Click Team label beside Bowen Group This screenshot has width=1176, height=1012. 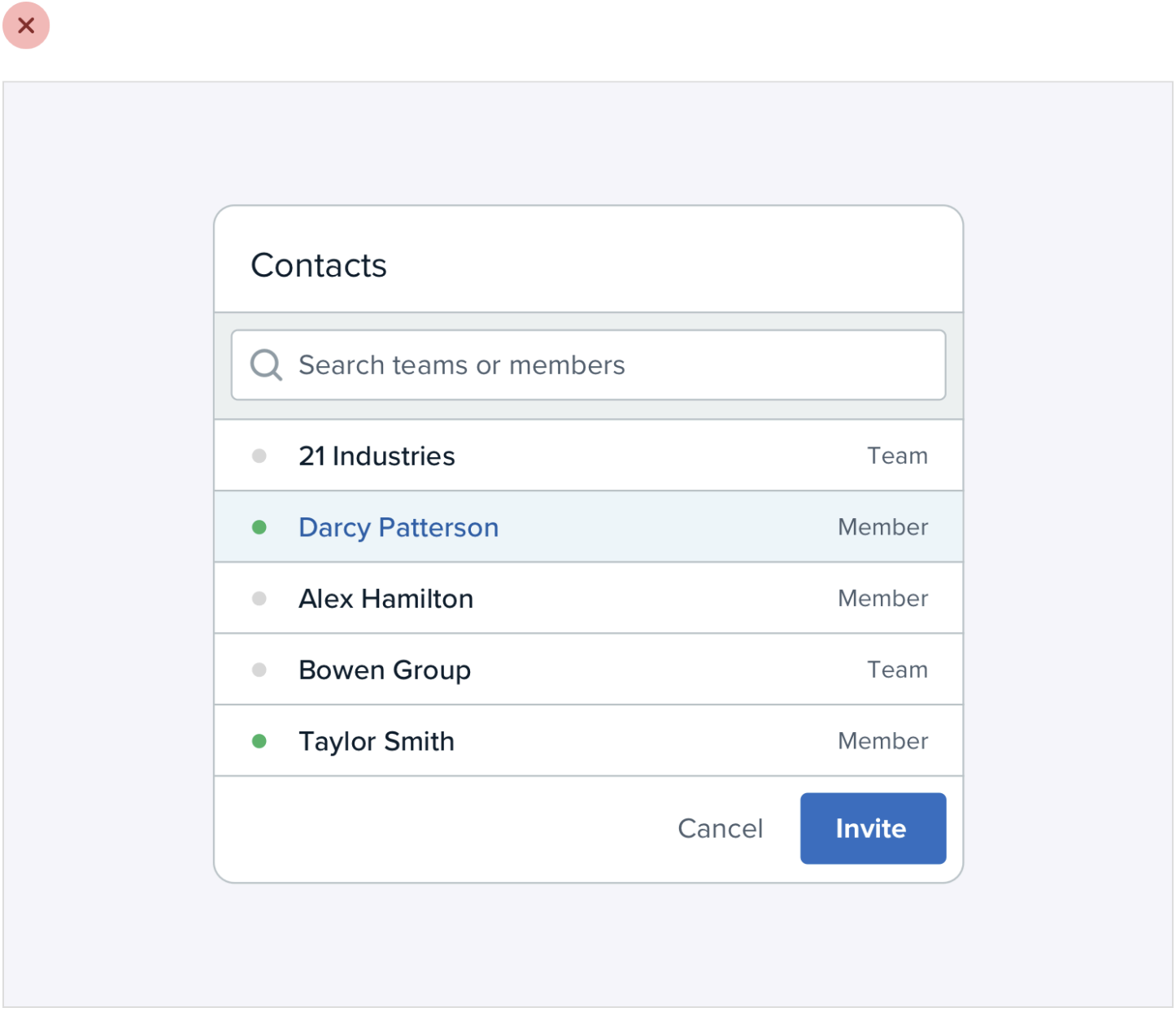coord(897,670)
